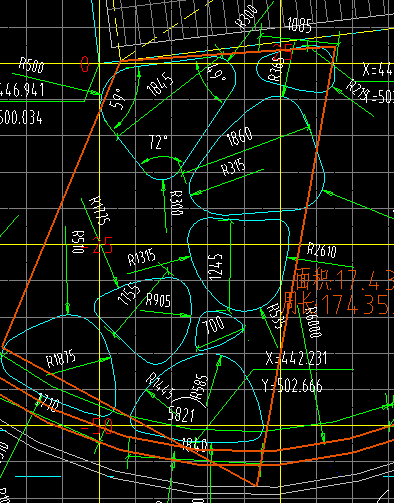Click the orange 周长 perimeter annotation
This screenshot has width=394, height=503.
pos(339,304)
